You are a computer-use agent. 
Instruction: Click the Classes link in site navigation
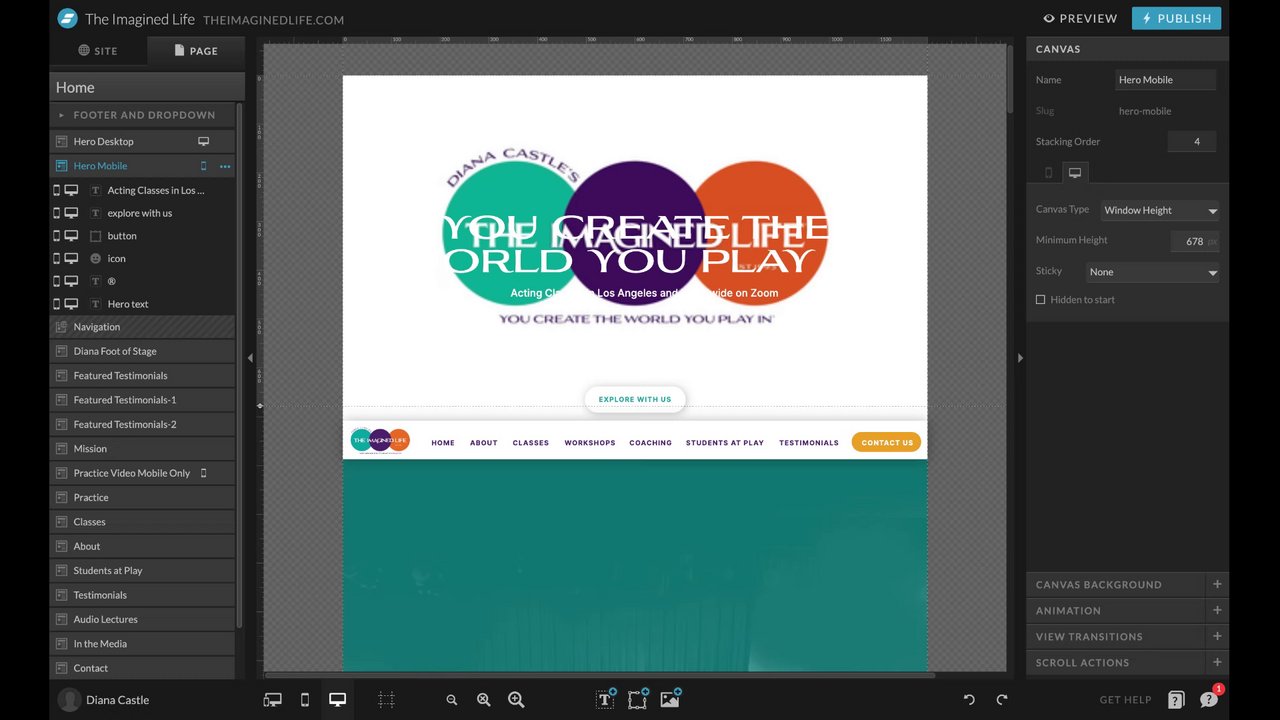pyautogui.click(x=531, y=443)
